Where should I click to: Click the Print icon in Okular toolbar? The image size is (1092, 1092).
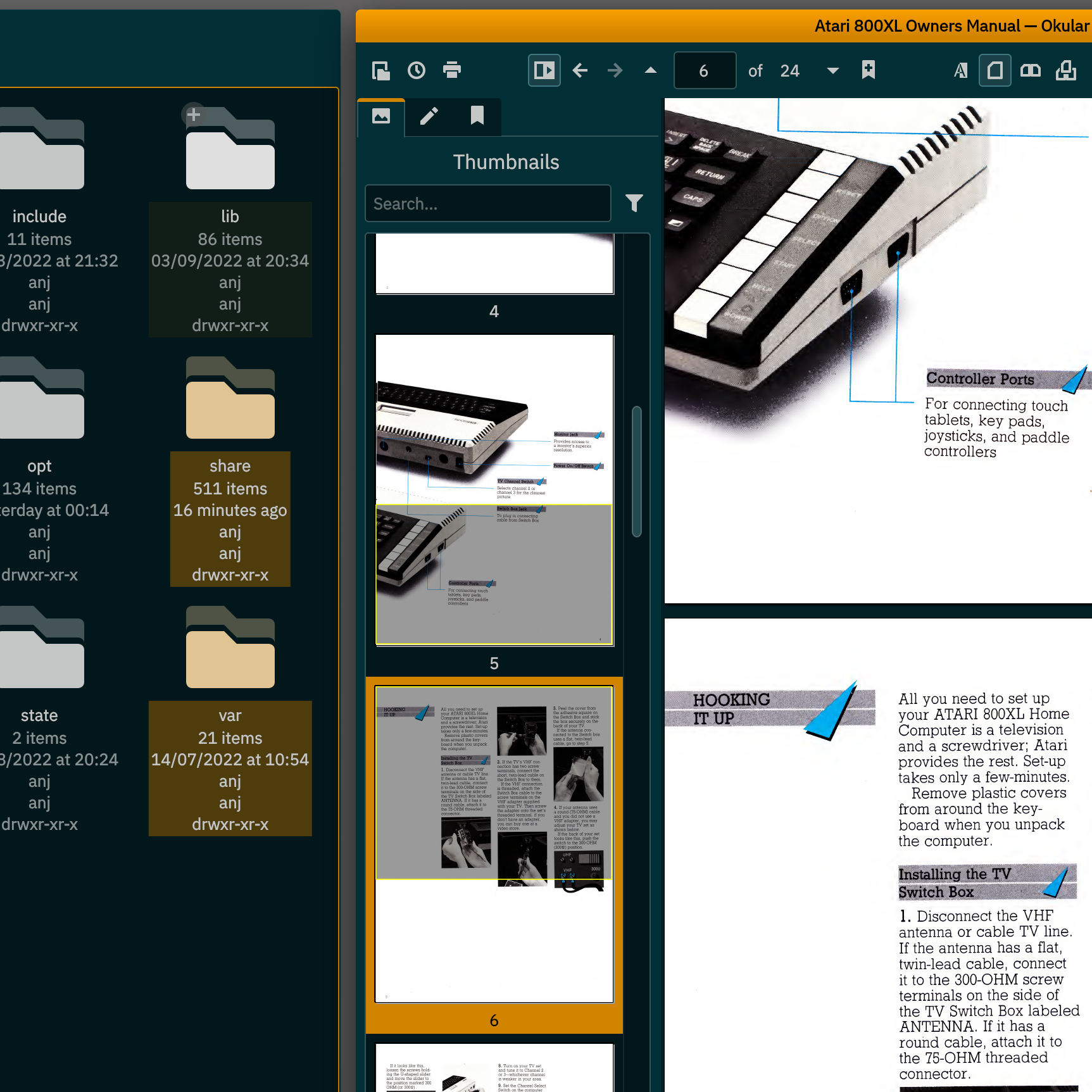click(452, 70)
